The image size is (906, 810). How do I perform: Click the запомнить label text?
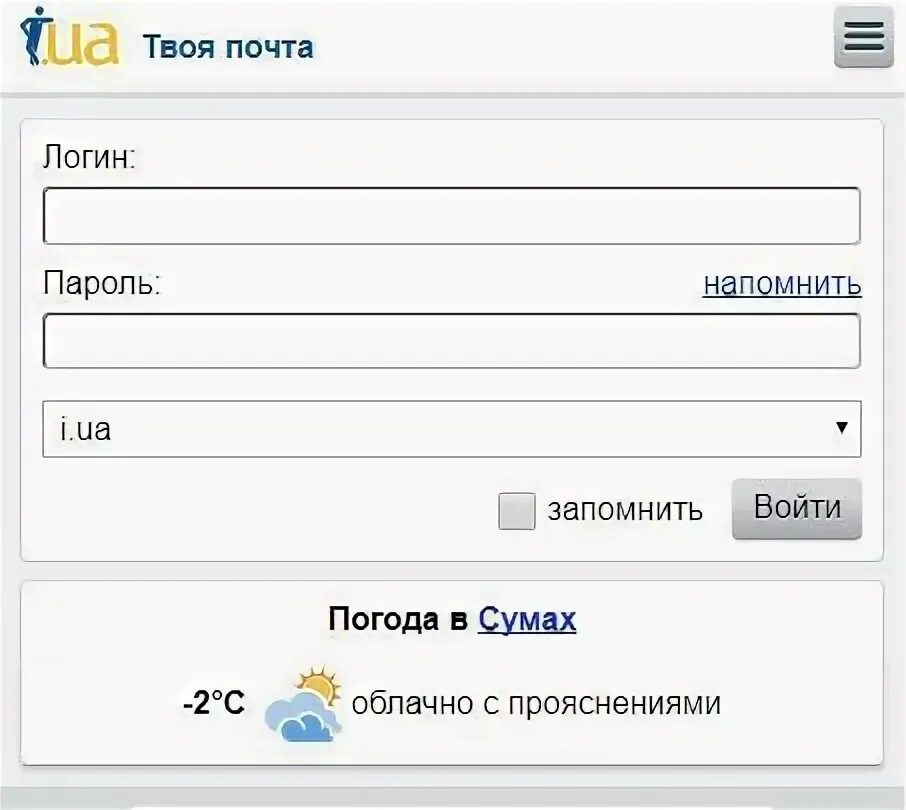pos(625,510)
